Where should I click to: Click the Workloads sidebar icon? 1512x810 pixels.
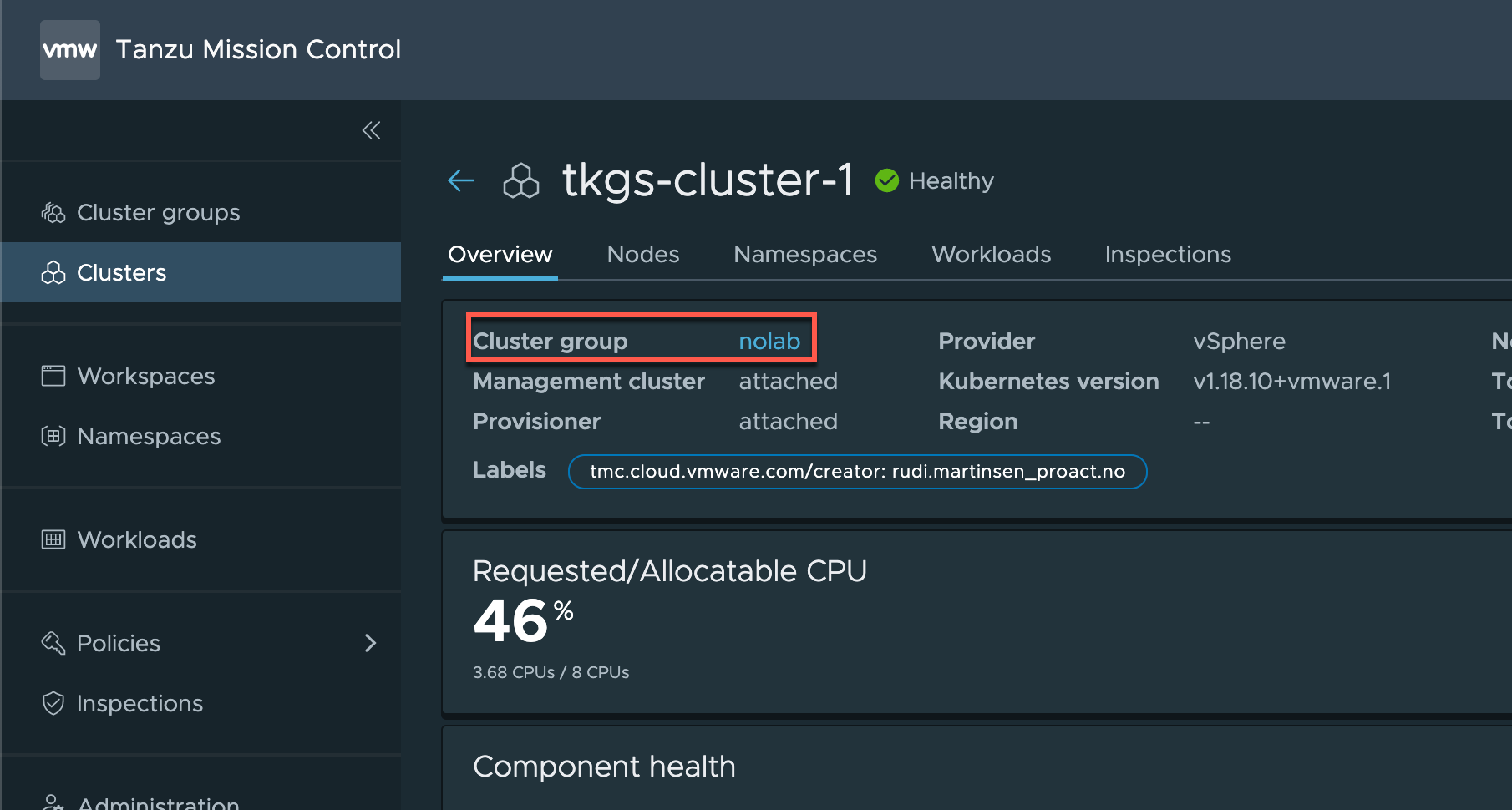[x=53, y=539]
